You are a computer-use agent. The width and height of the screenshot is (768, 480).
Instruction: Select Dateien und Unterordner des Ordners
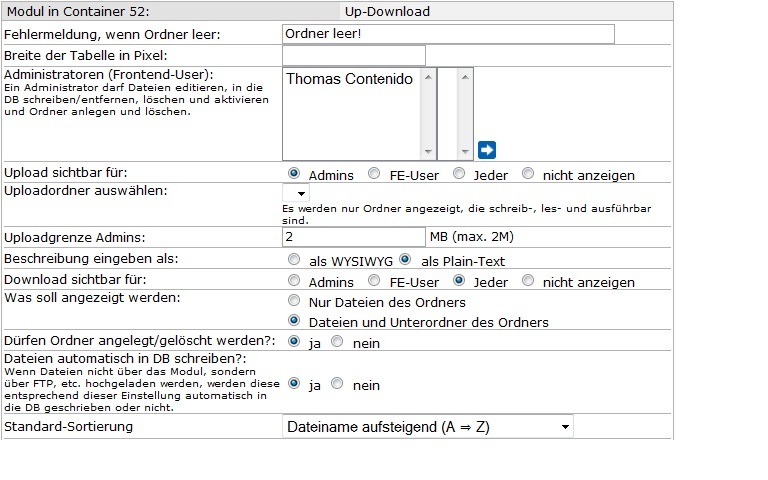[295, 321]
